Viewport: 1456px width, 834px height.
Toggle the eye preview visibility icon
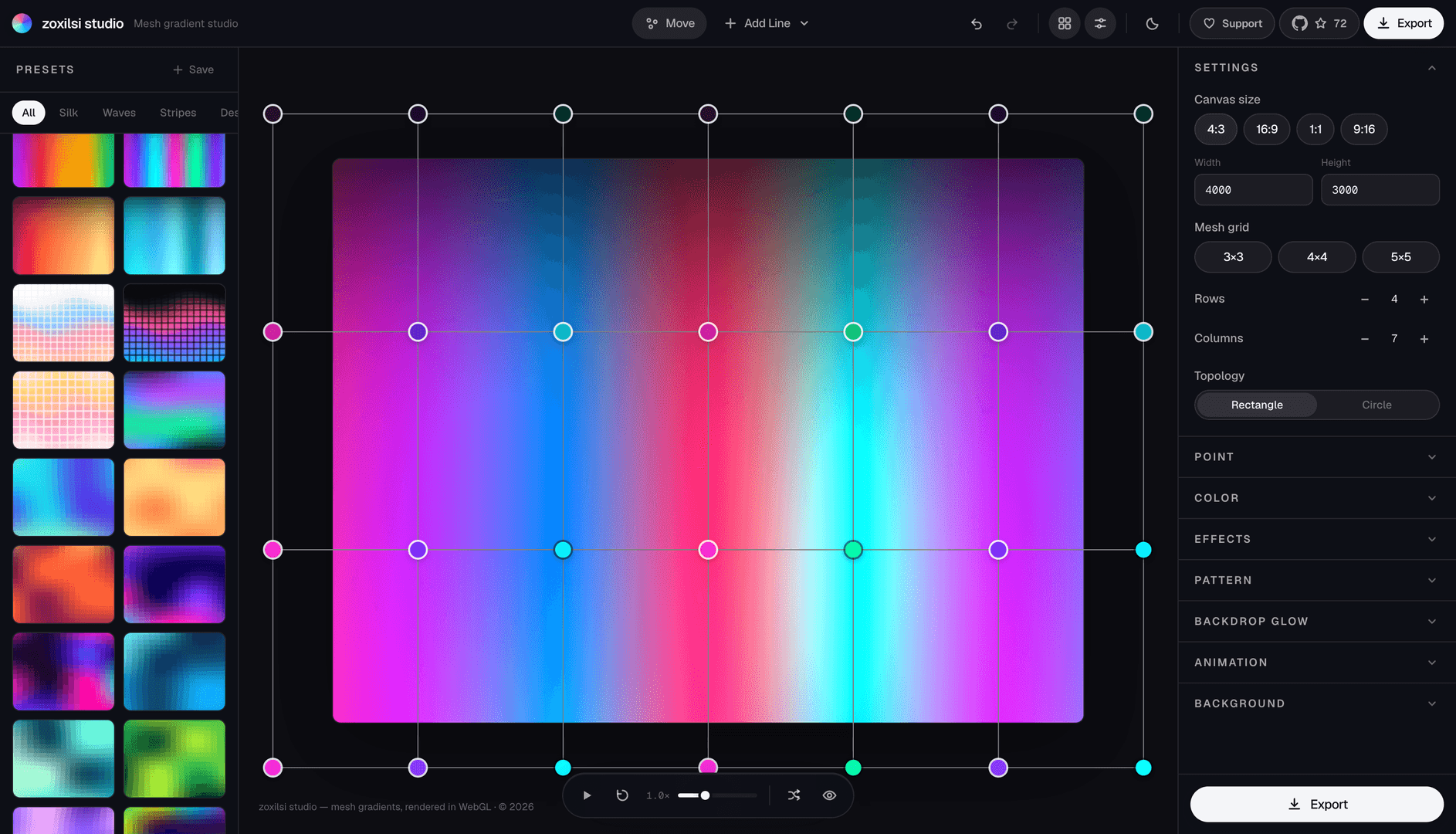click(x=829, y=795)
